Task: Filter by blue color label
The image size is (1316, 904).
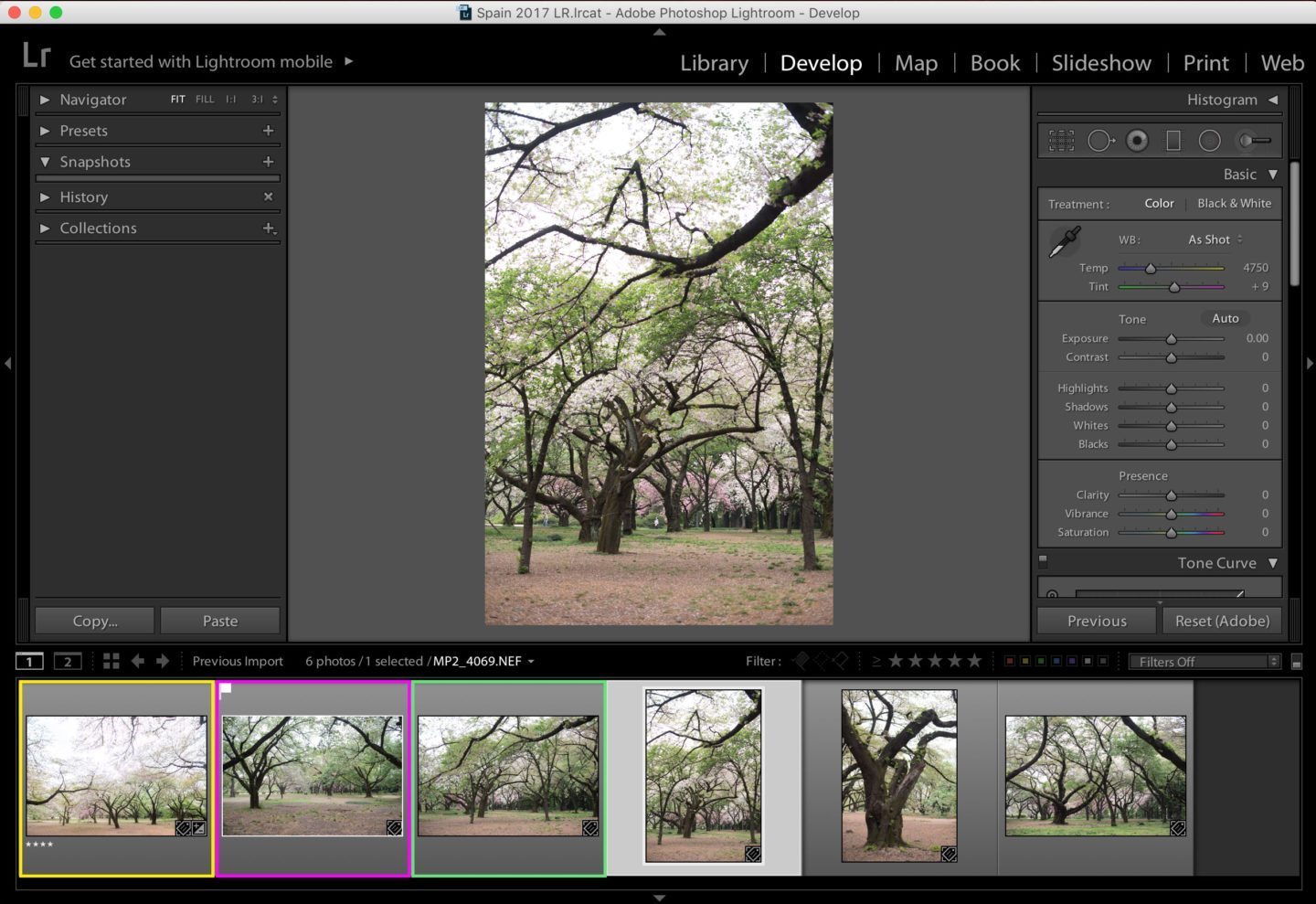Action: (x=1056, y=661)
